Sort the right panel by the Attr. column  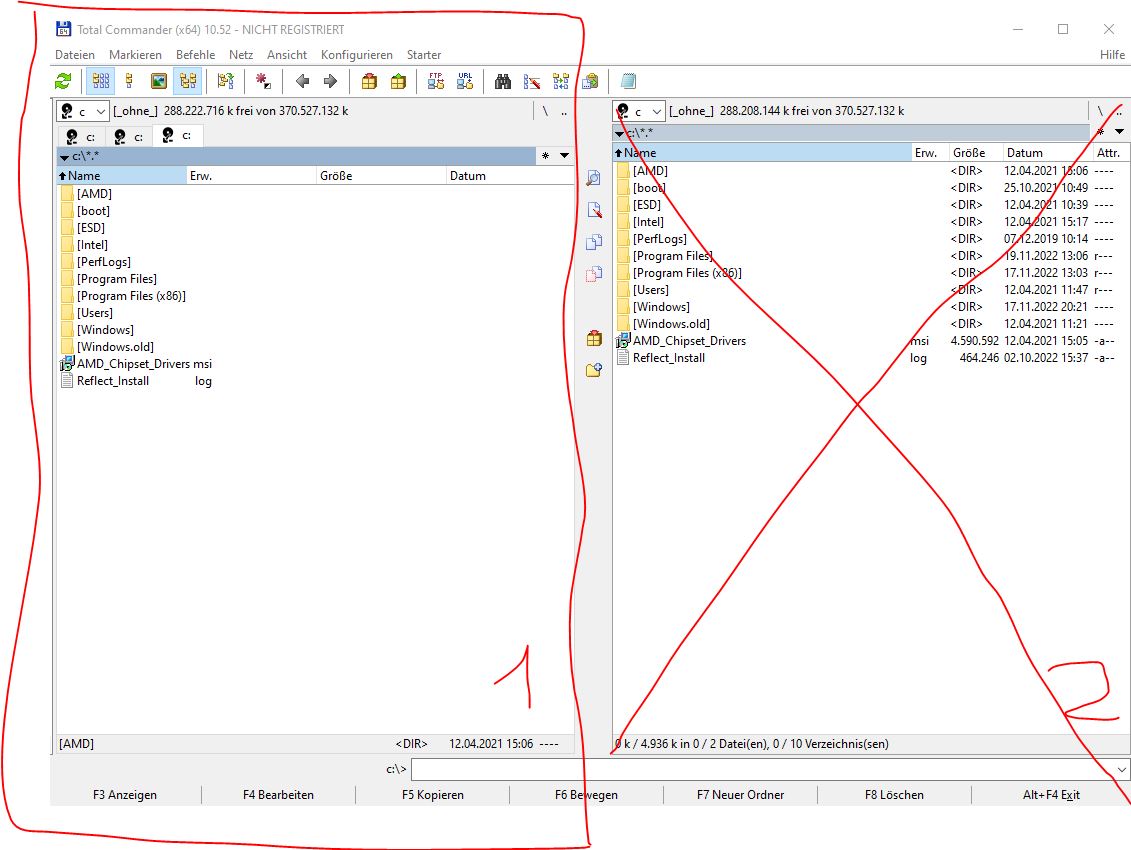click(1110, 153)
